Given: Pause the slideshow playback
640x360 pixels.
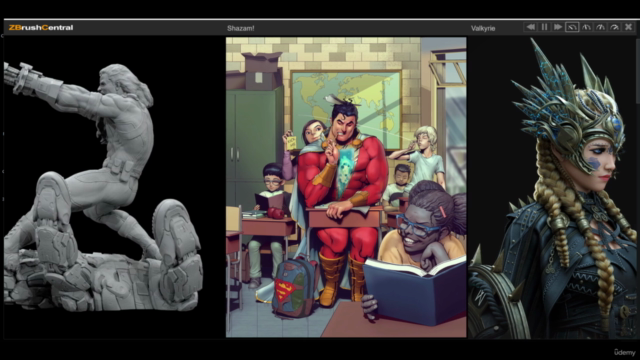Looking at the screenshot, I should click(544, 27).
